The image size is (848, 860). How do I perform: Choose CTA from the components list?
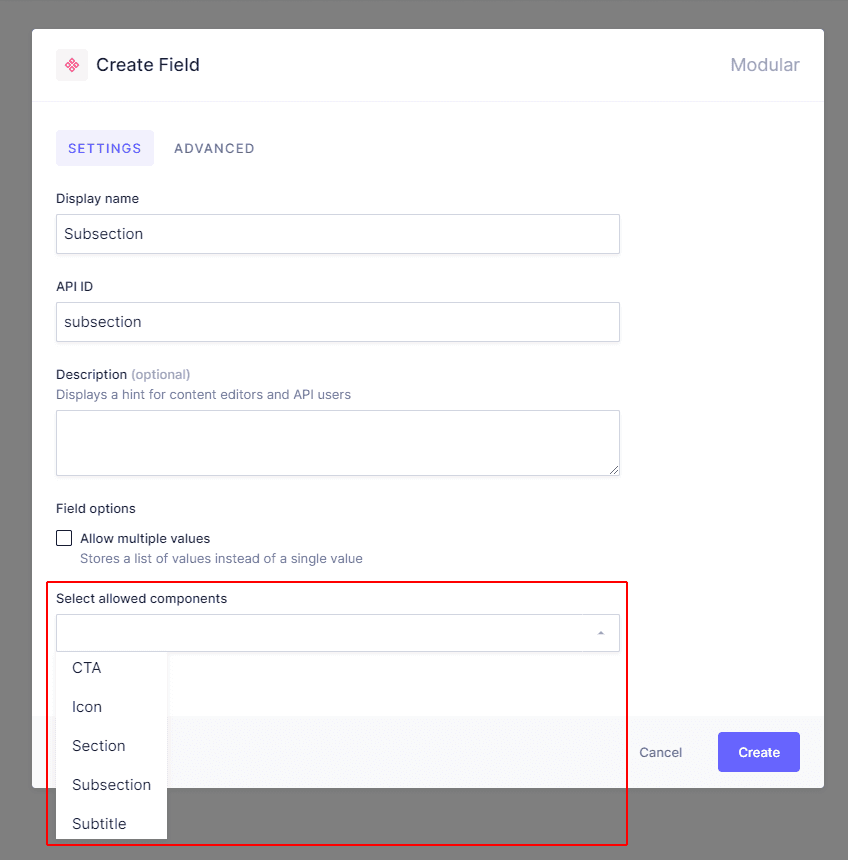(x=87, y=668)
